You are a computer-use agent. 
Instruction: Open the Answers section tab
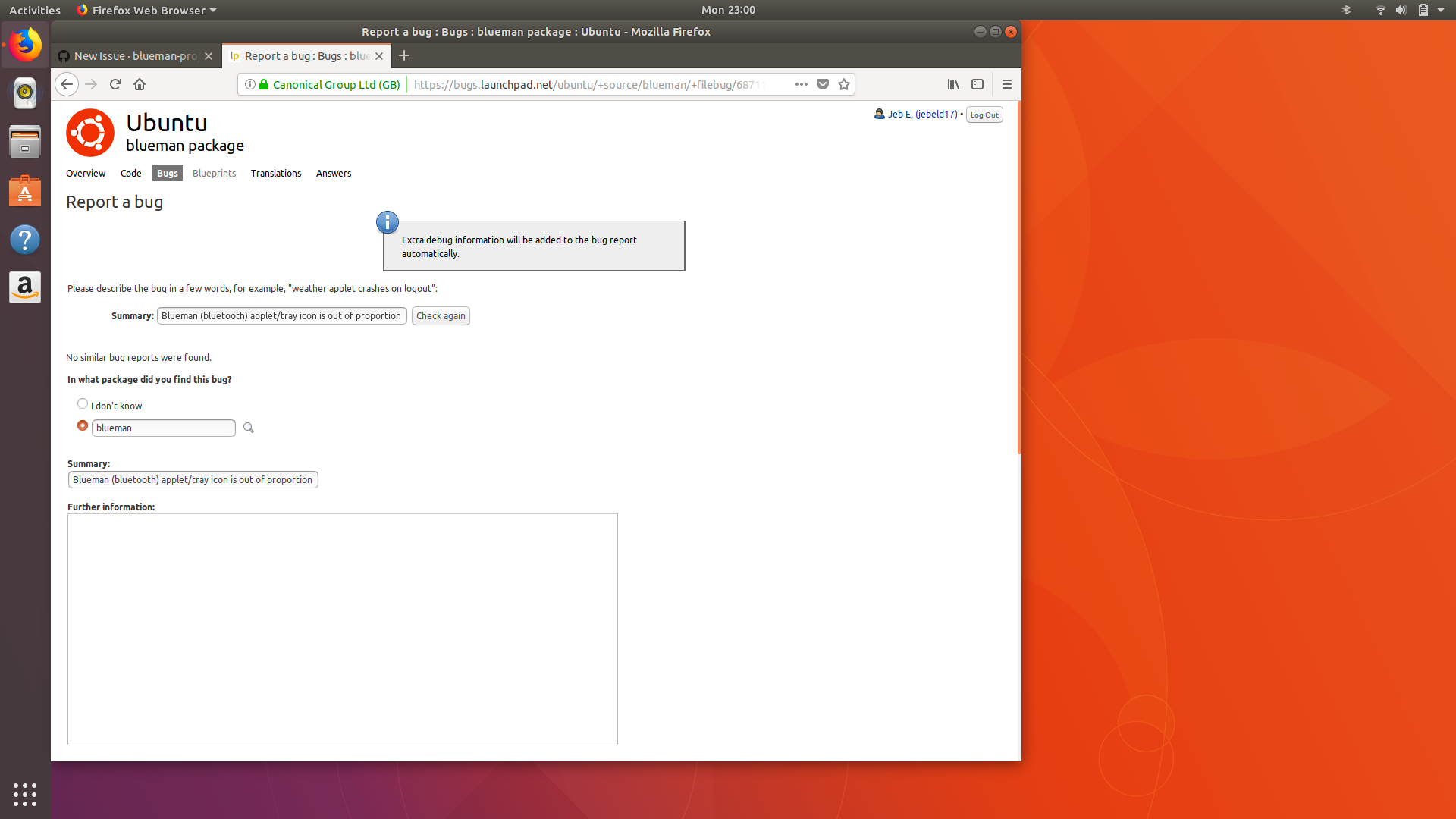334,174
